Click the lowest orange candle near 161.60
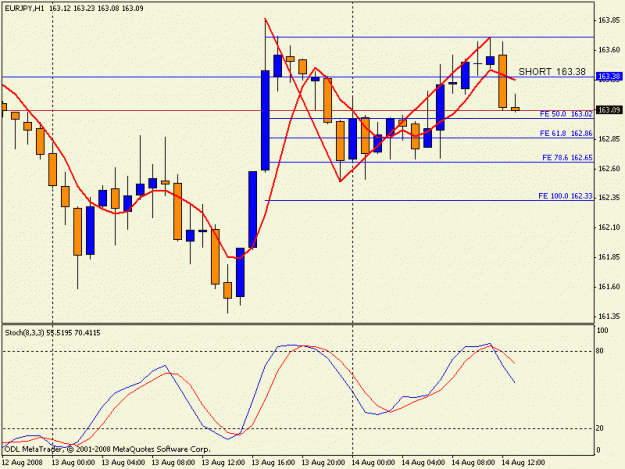The image size is (625, 469). (x=227, y=290)
